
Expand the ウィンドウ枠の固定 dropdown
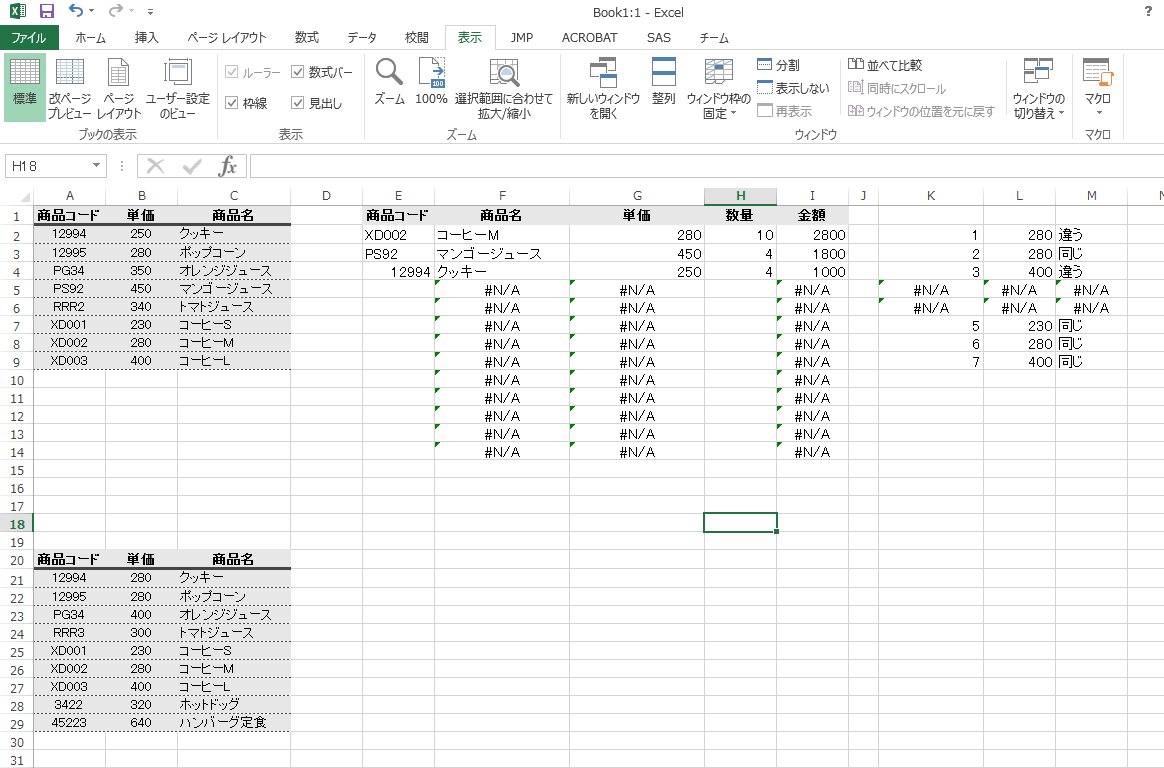pyautogui.click(x=718, y=88)
